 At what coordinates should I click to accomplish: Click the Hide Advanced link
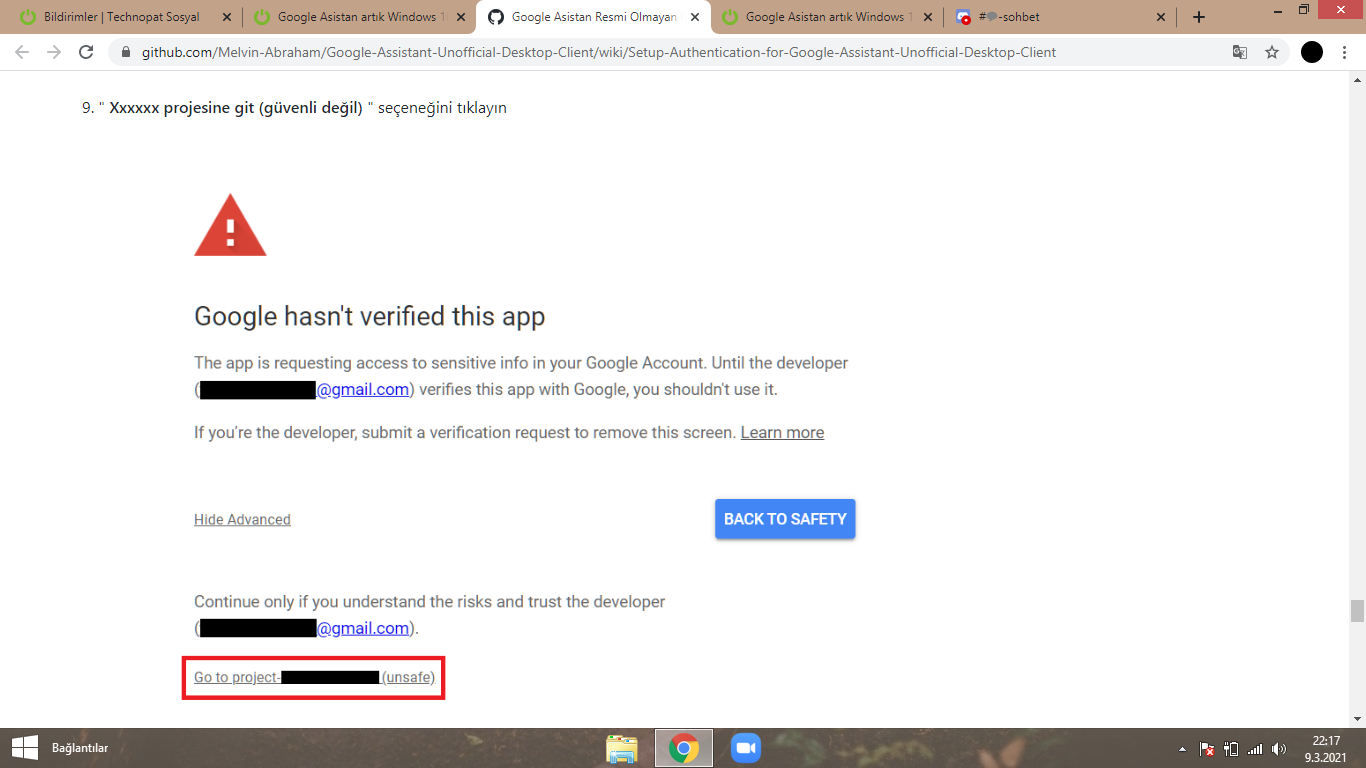(x=242, y=520)
